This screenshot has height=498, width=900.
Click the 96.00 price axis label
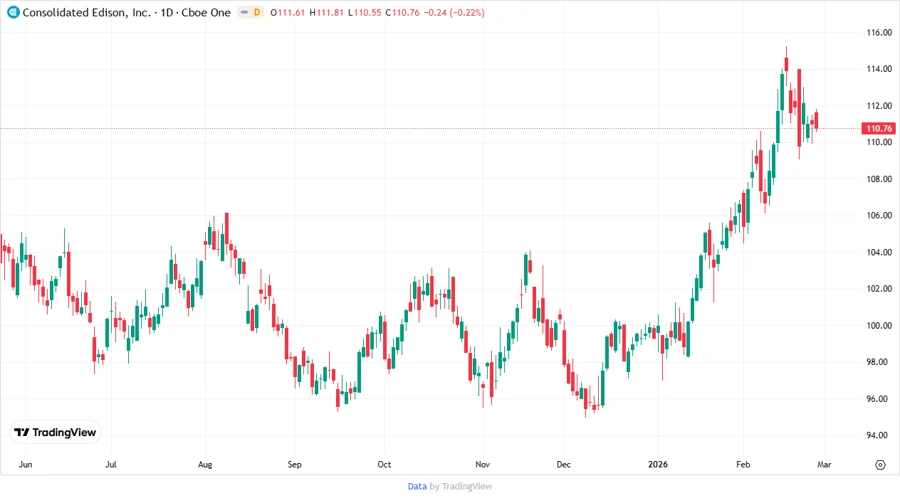[x=879, y=399]
